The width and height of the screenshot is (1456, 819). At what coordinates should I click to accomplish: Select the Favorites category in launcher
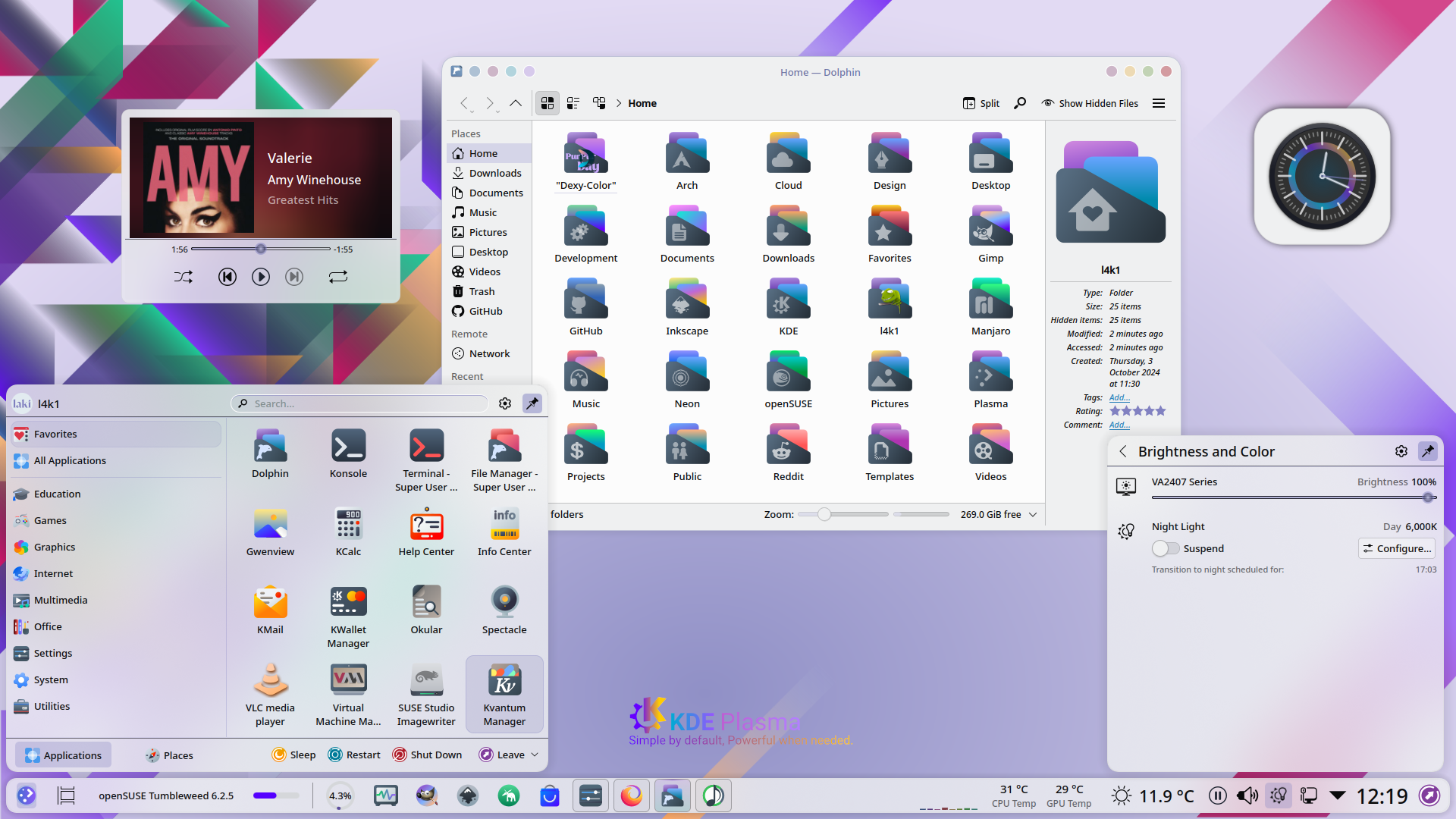click(116, 434)
